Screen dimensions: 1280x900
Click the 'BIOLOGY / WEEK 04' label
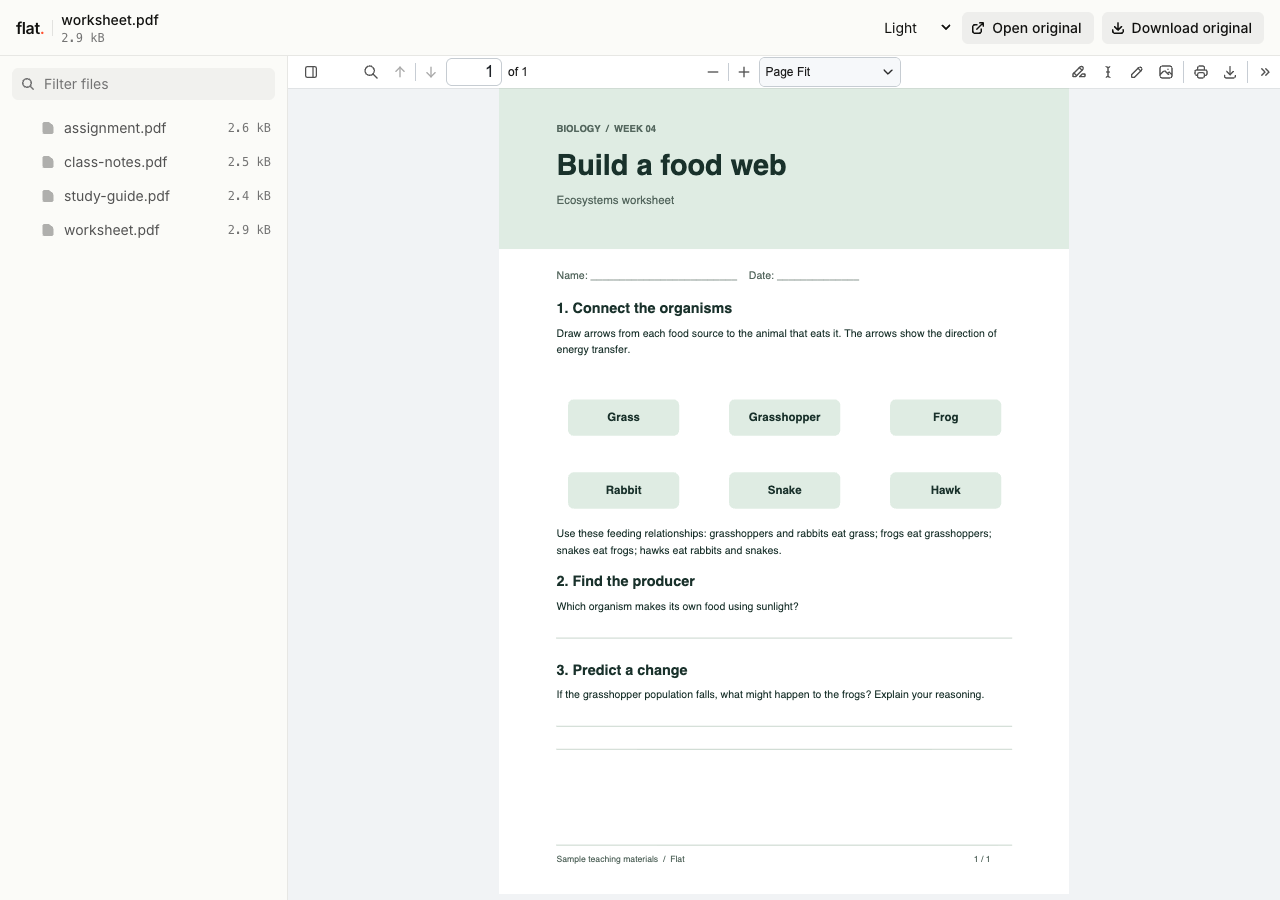pos(606,129)
